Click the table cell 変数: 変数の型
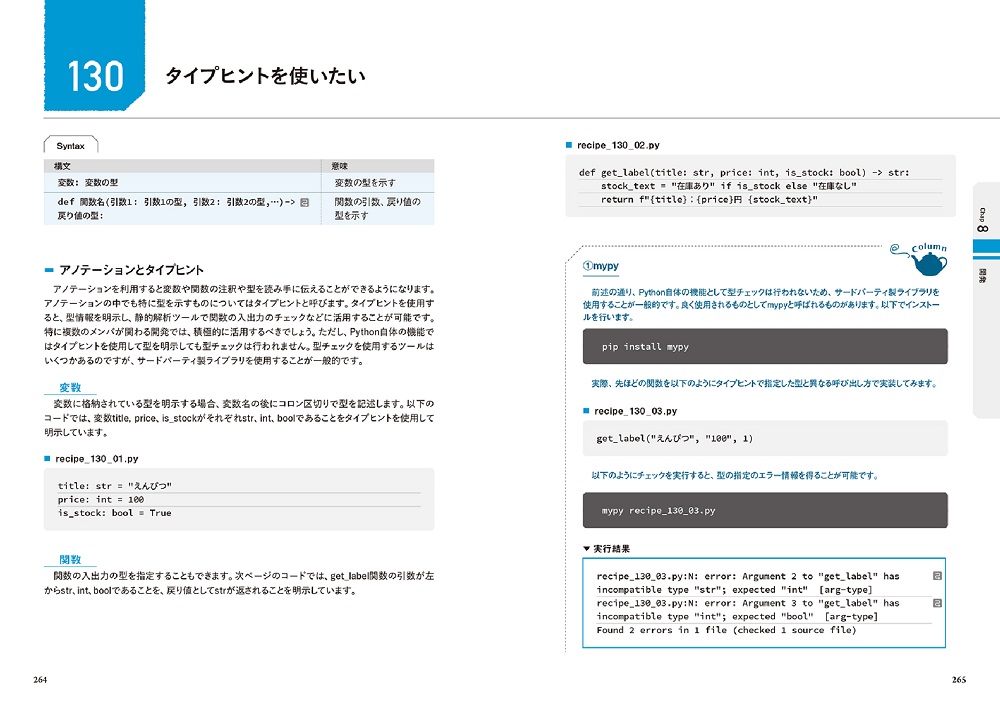 pyautogui.click(x=182, y=182)
